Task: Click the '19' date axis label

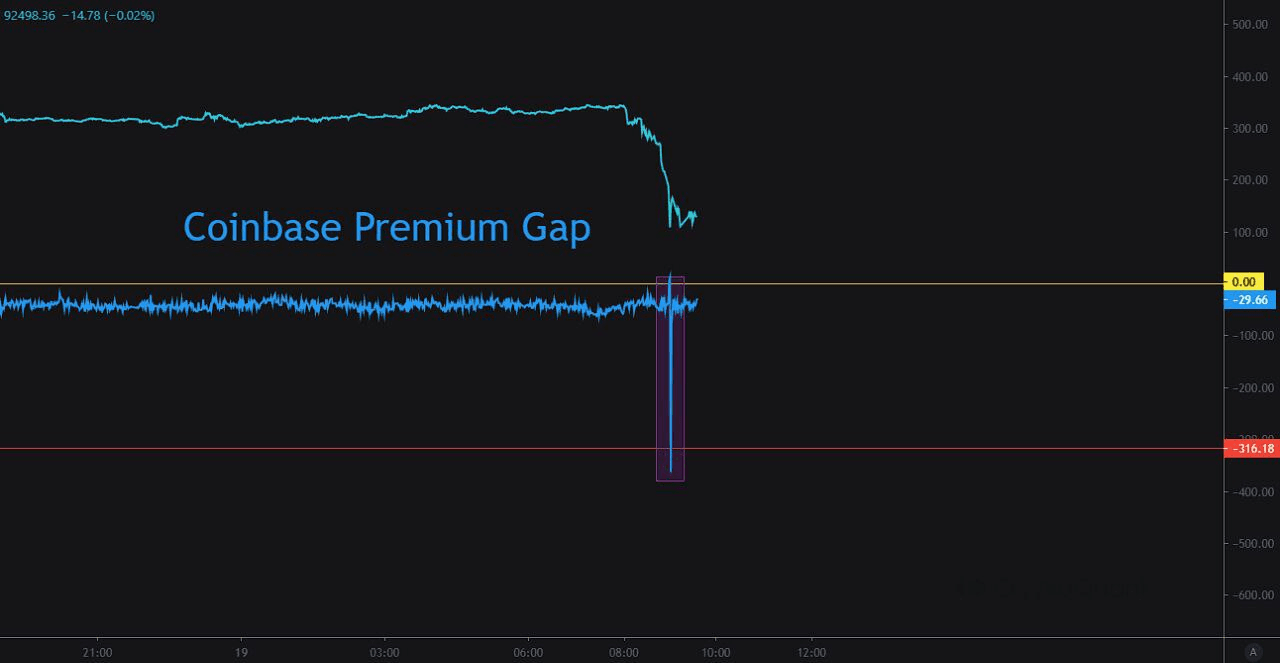Action: [241, 653]
